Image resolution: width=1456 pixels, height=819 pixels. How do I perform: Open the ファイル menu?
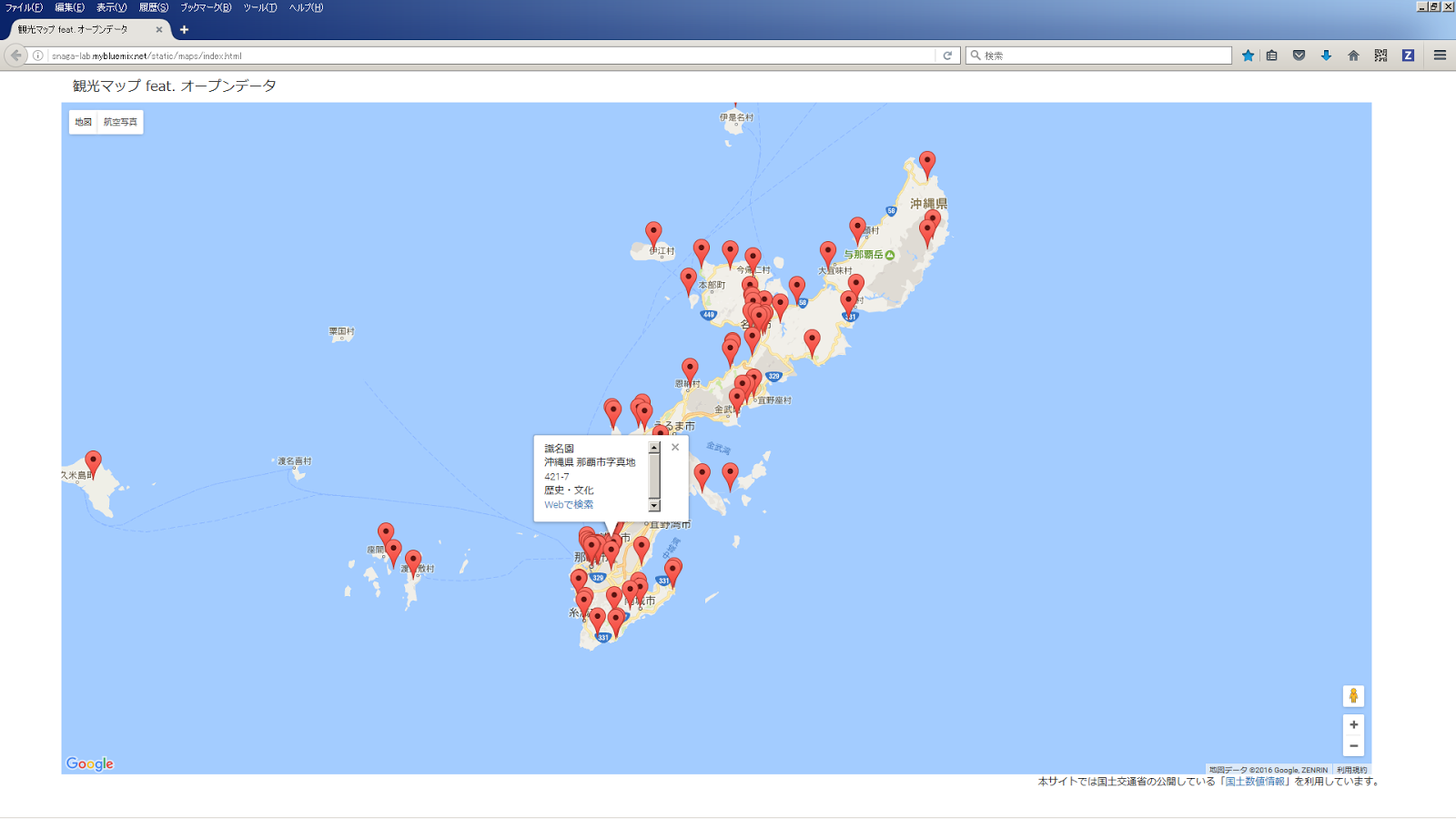pyautogui.click(x=24, y=7)
